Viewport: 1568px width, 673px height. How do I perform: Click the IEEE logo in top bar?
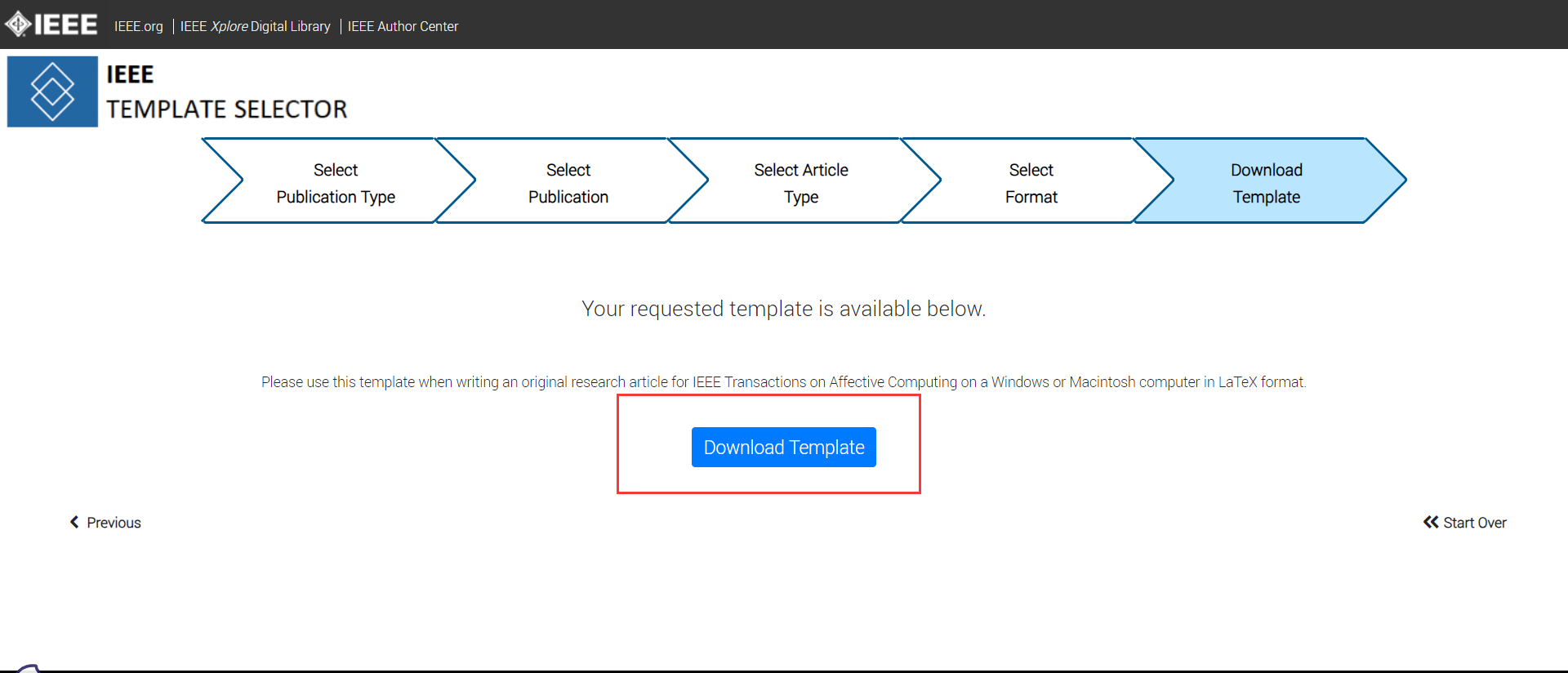click(51, 25)
